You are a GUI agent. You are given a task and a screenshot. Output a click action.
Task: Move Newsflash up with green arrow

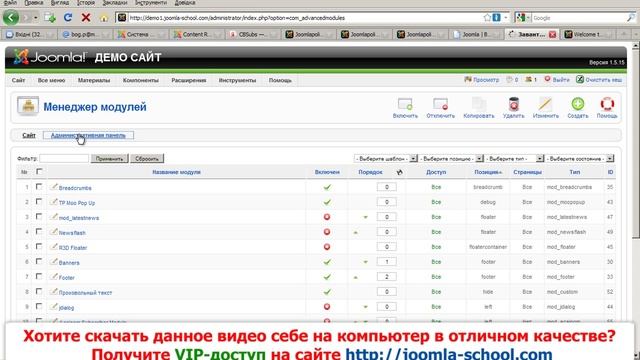[356, 232]
